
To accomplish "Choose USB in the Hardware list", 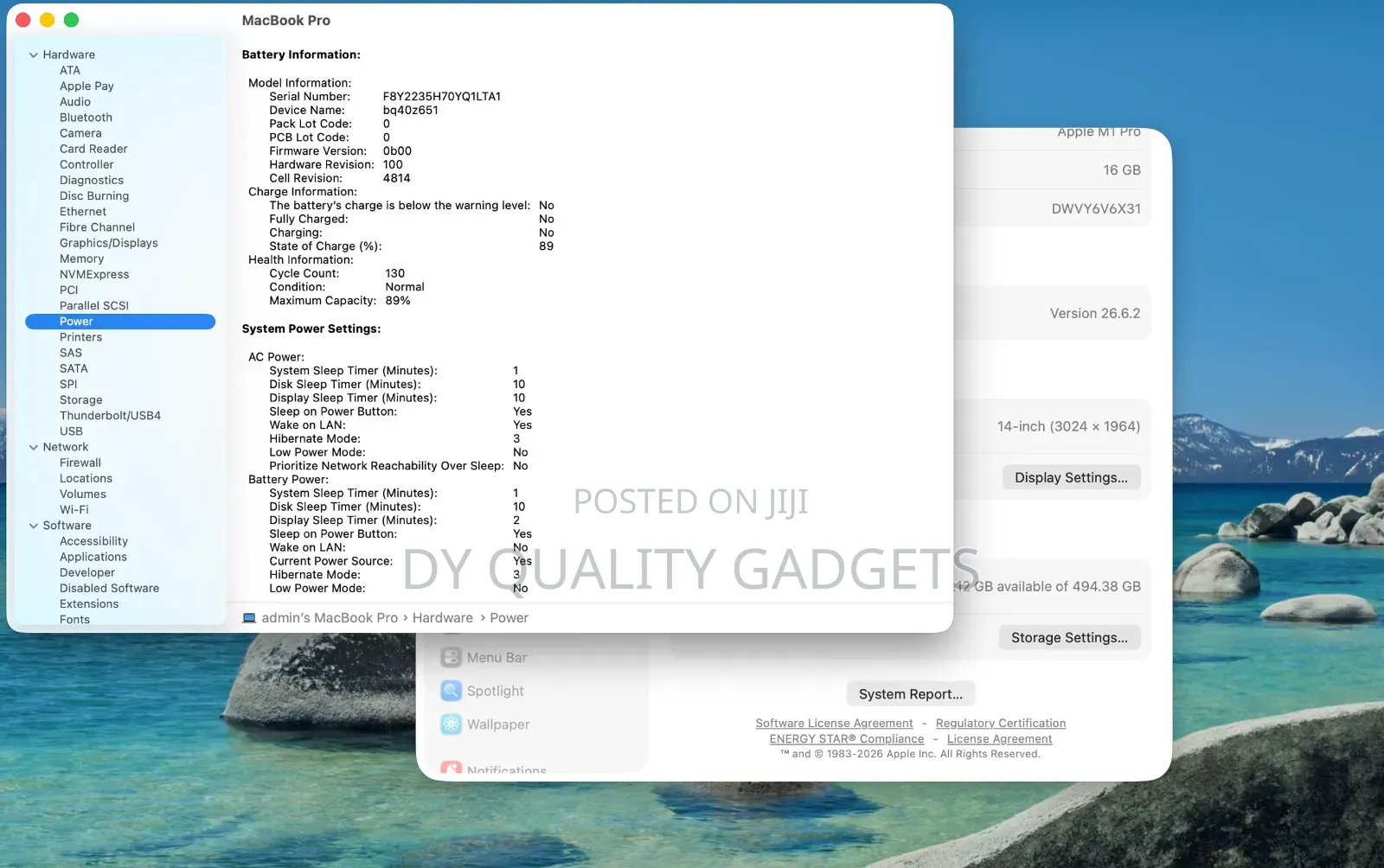I will coord(71,431).
